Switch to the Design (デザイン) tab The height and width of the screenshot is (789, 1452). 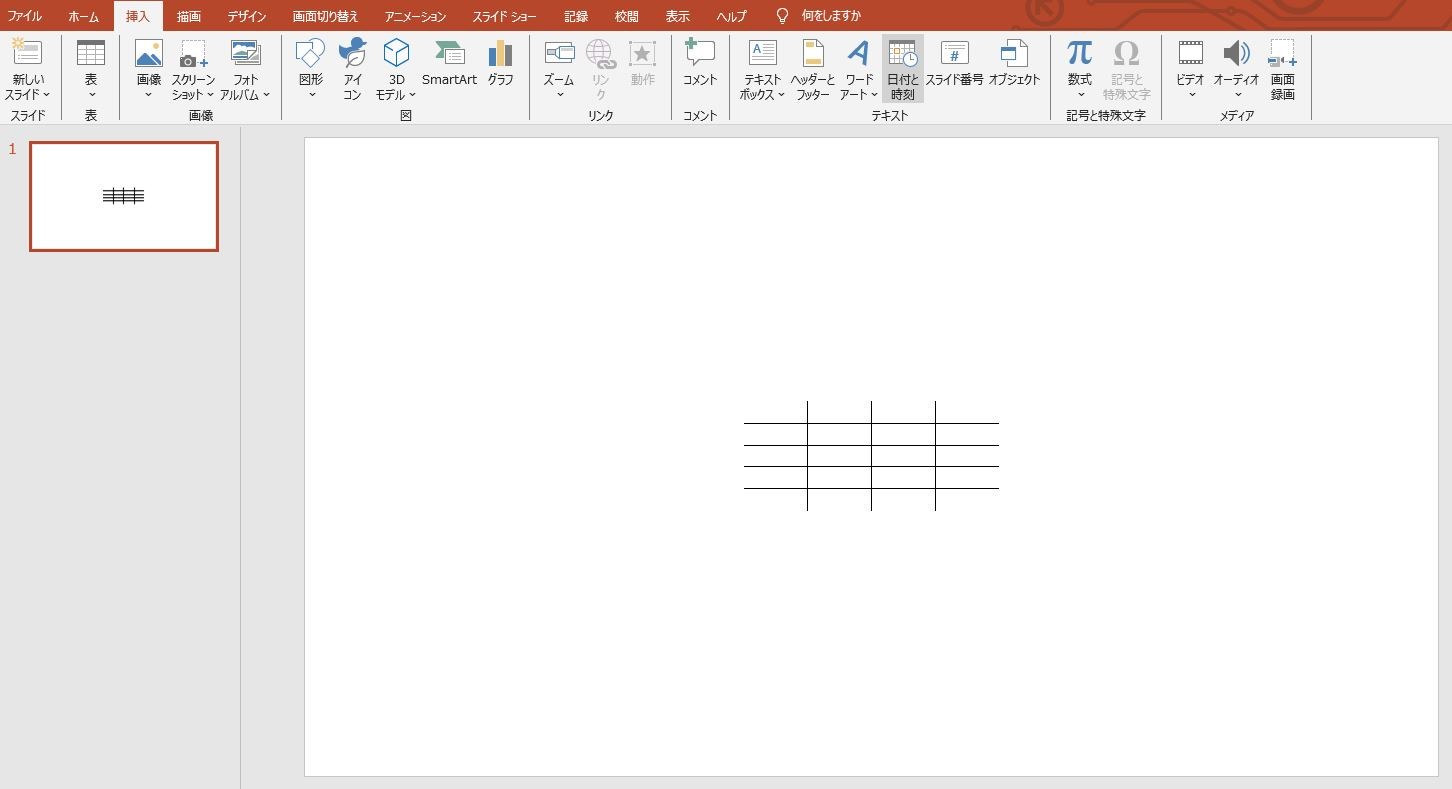click(x=247, y=16)
